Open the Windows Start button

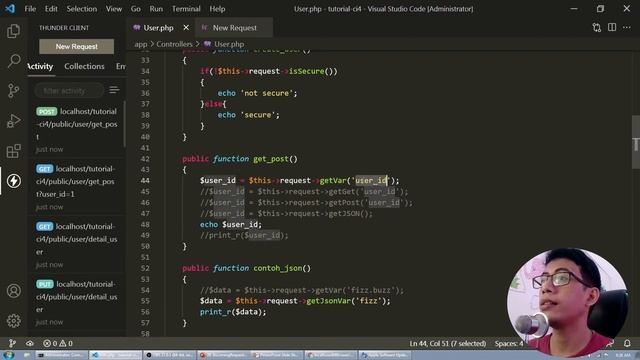click(x=9, y=355)
